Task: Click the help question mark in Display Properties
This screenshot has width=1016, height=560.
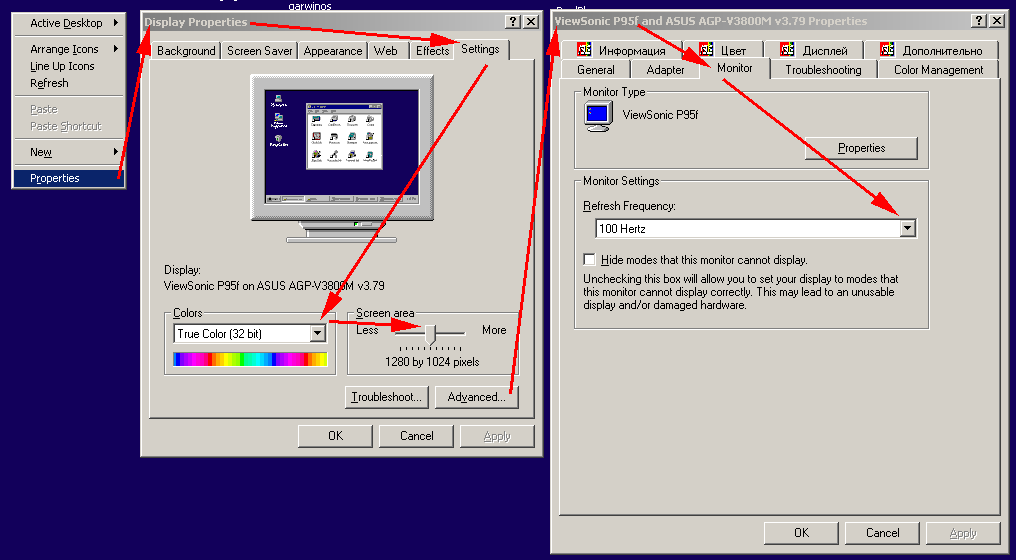Action: pyautogui.click(x=512, y=22)
